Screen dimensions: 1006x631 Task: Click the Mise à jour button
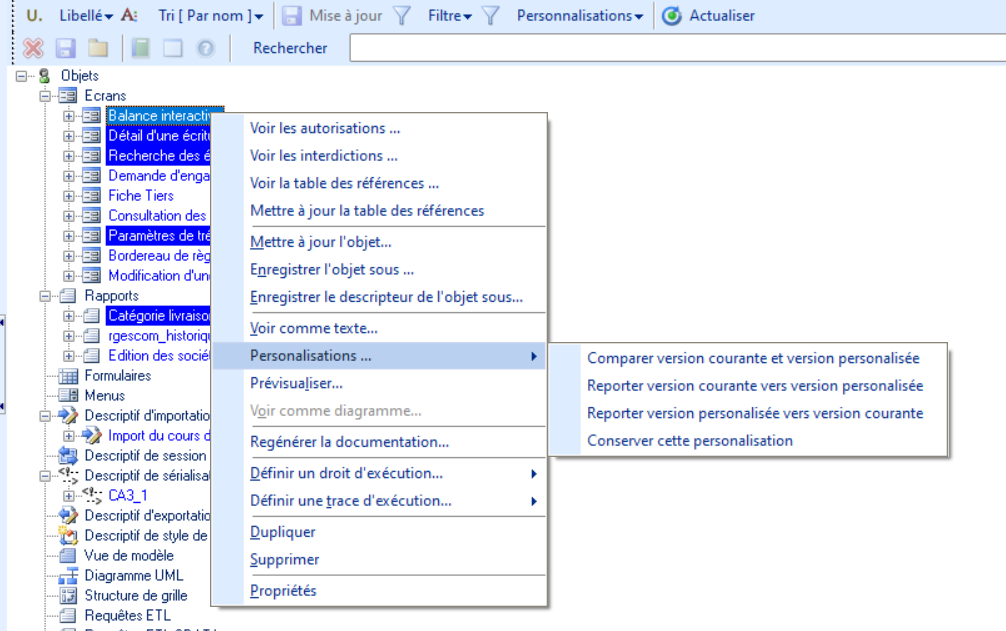coord(334,15)
